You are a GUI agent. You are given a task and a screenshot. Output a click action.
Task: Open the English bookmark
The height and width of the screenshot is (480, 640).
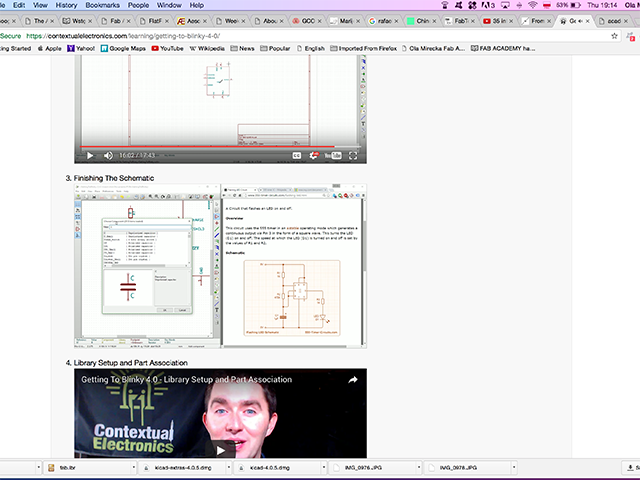311,48
